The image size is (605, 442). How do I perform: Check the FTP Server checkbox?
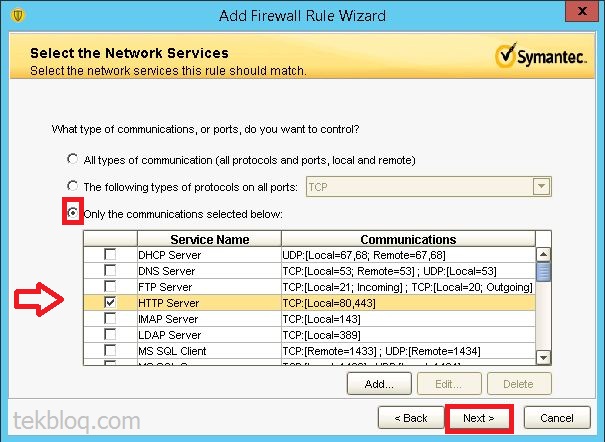click(110, 287)
